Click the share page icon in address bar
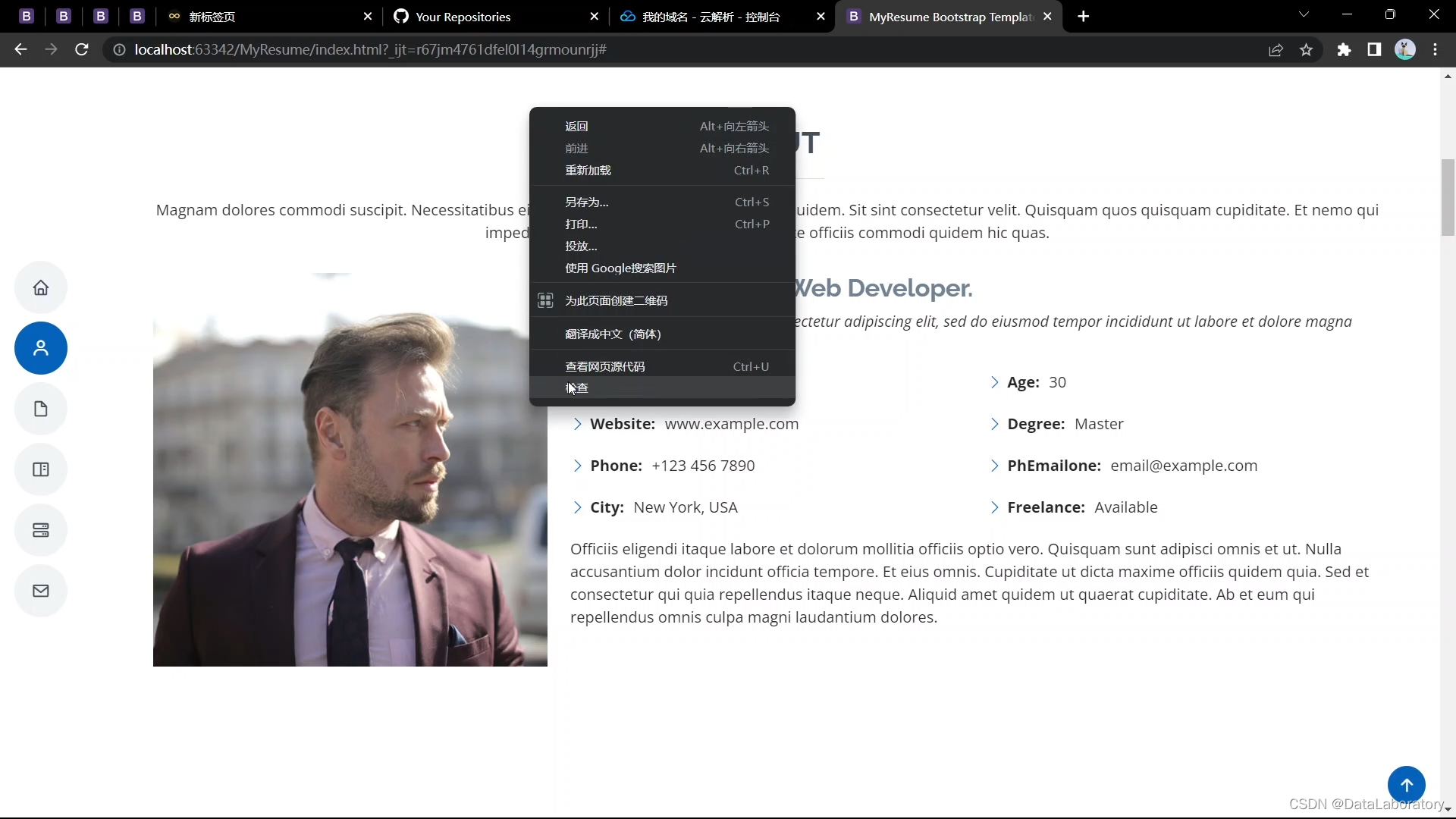Image resolution: width=1456 pixels, height=819 pixels. [1276, 50]
